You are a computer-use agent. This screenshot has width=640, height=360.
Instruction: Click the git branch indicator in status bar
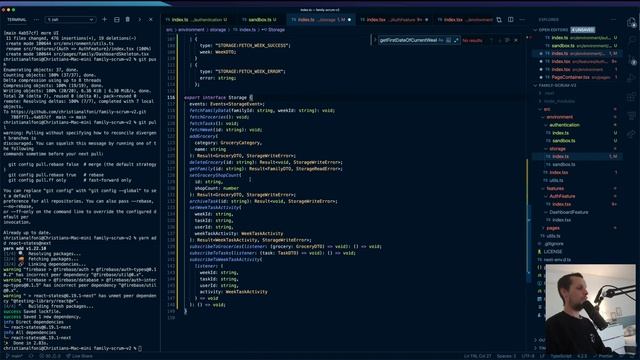pyautogui.click(x=14, y=356)
